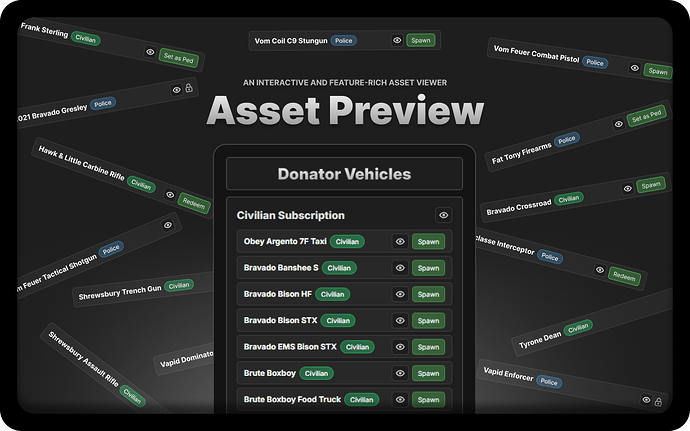Image resolution: width=690 pixels, height=431 pixels.
Task: Click the Asset Preview title
Action: click(x=345, y=110)
